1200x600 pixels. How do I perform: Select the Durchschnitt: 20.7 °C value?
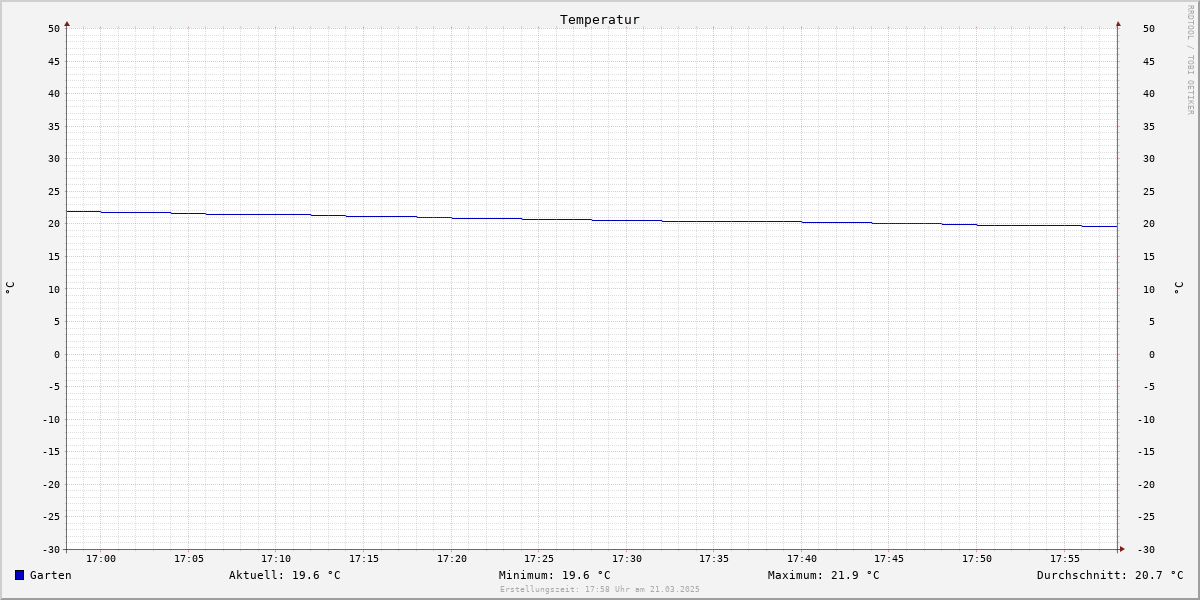point(1110,575)
